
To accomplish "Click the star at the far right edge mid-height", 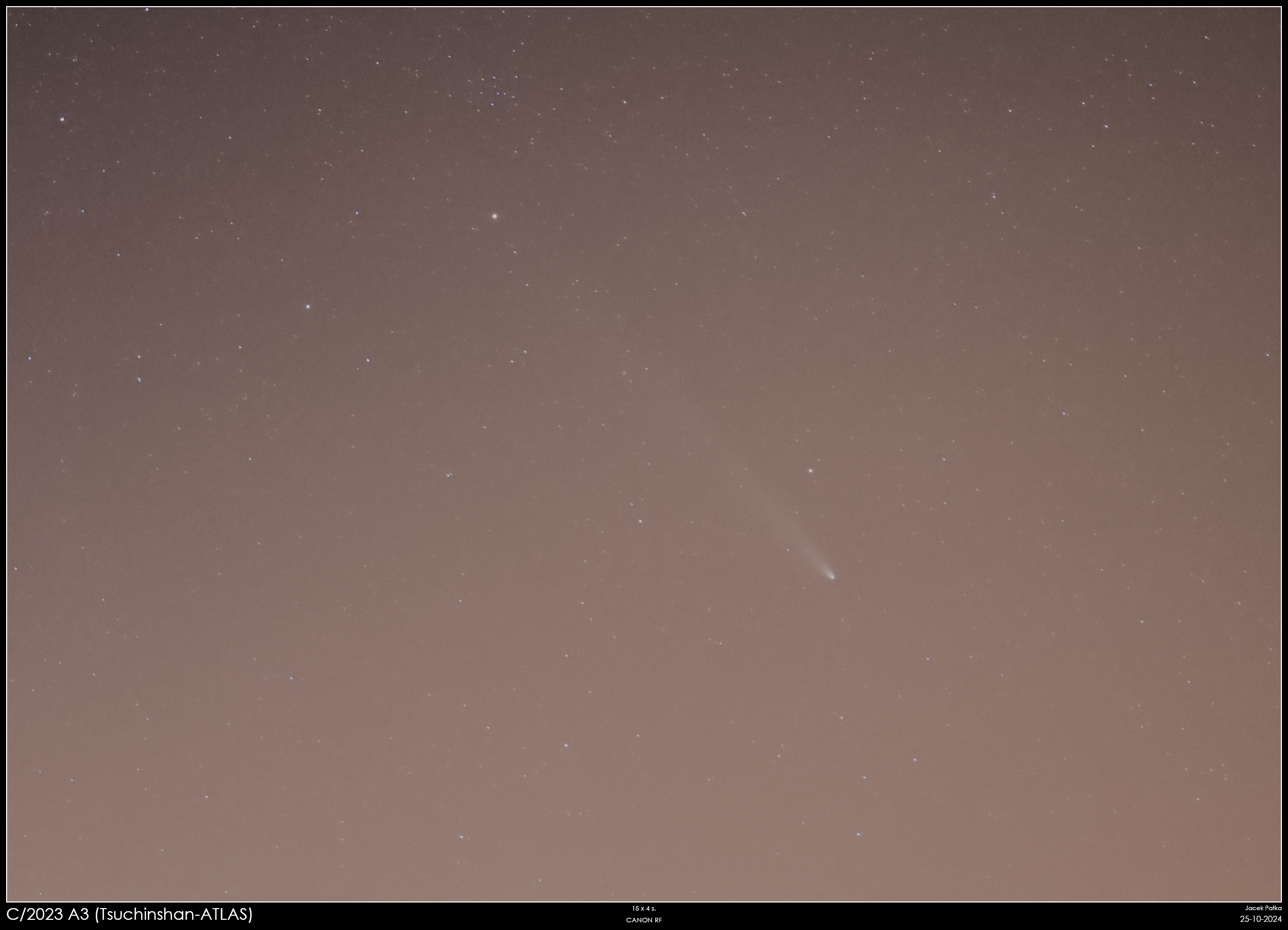I will (1268, 355).
